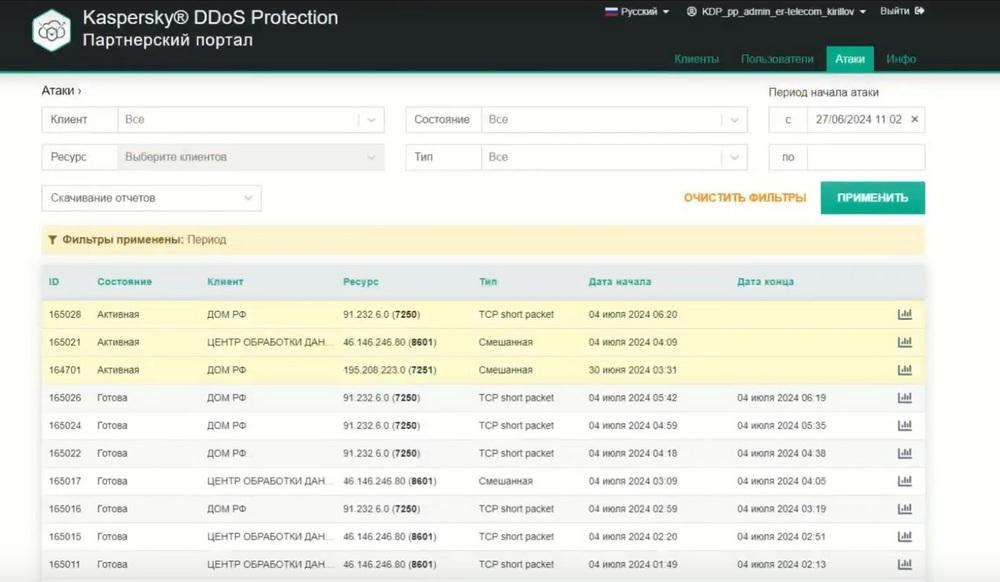The height and width of the screenshot is (582, 1000).
Task: Click ОЧИСТИТЬ ФИЛЬТРЫ link
Action: click(x=745, y=198)
